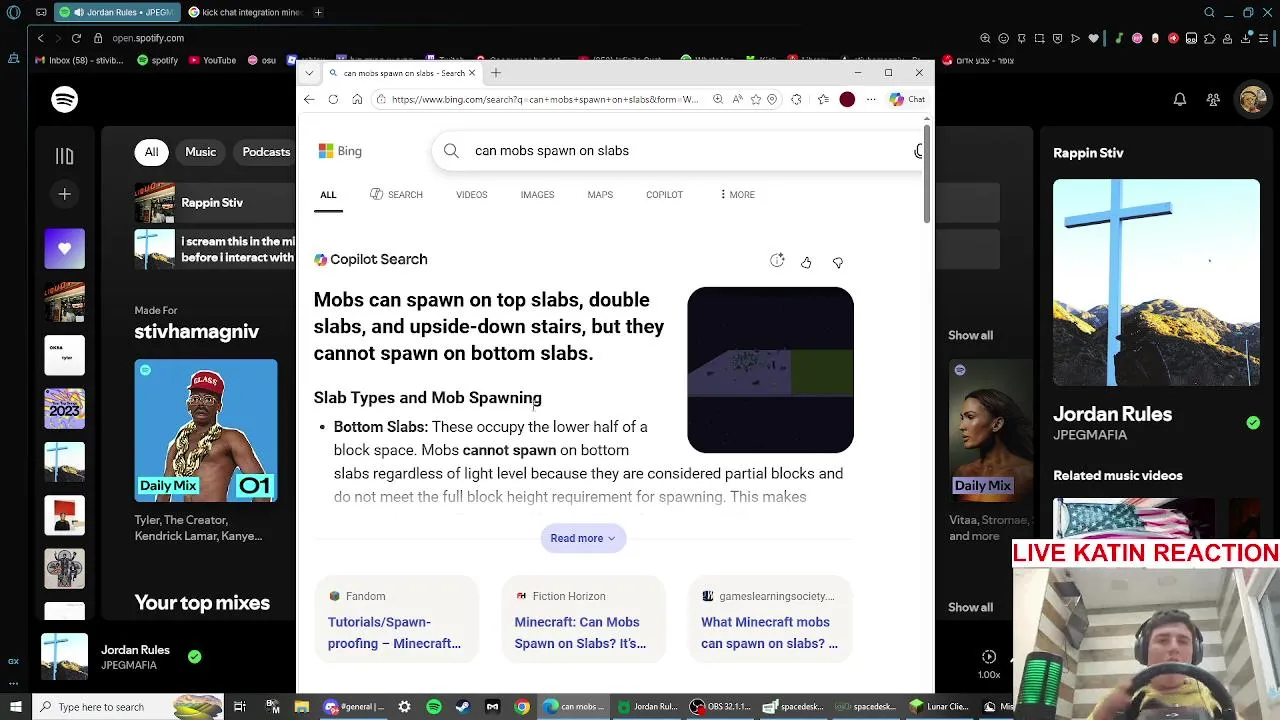Select the ALL results tab

point(328,194)
